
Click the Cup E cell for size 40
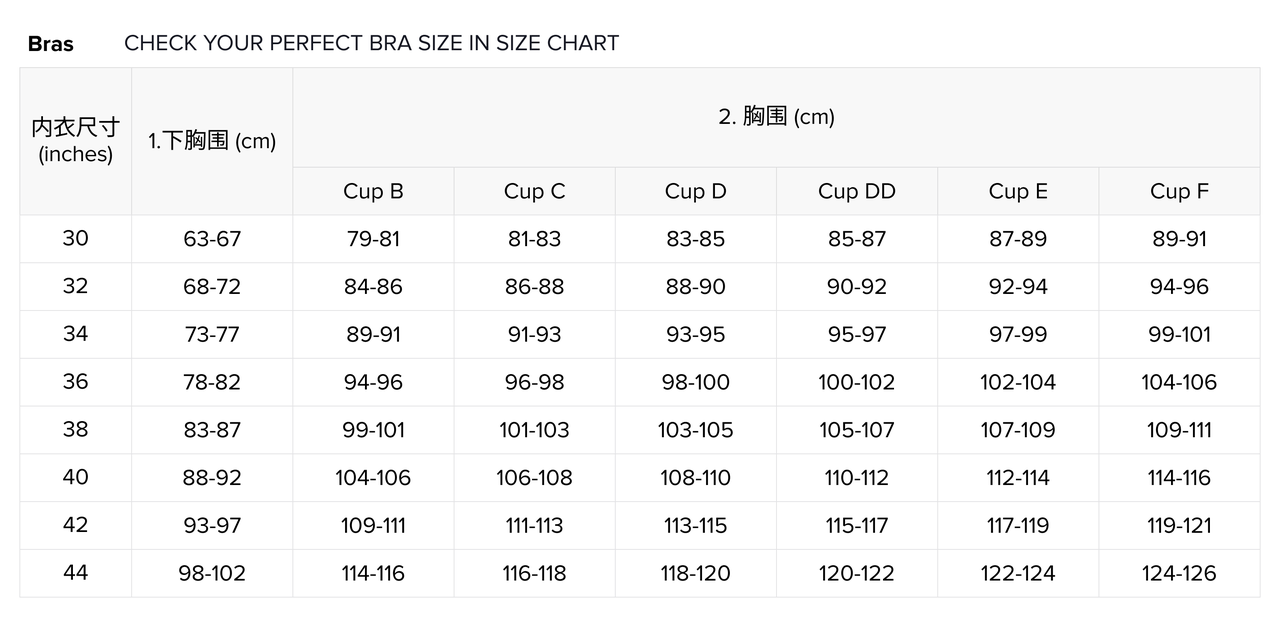pyautogui.click(x=1018, y=478)
